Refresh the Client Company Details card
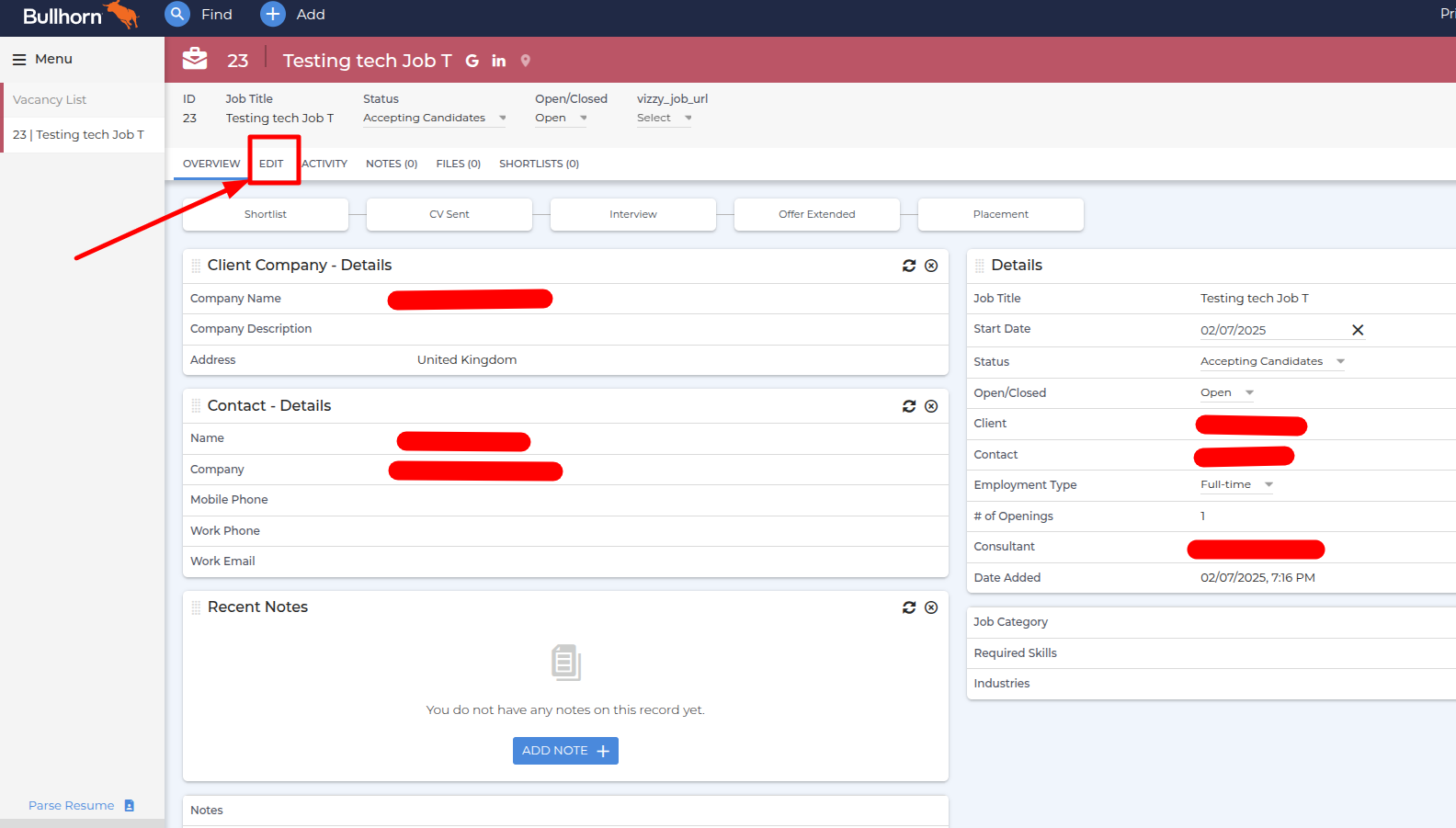 tap(909, 266)
